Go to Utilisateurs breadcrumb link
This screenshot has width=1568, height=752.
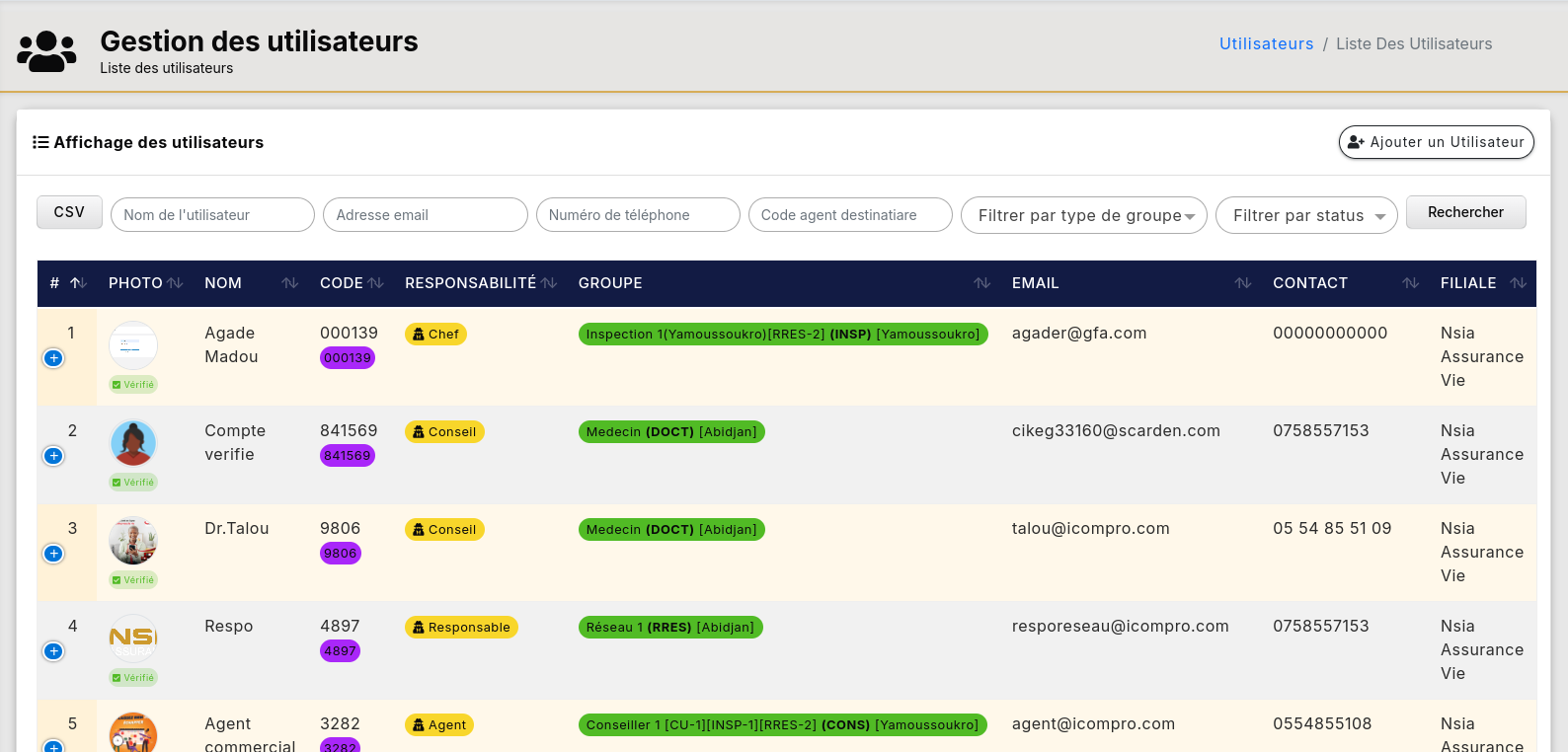pyautogui.click(x=1266, y=44)
